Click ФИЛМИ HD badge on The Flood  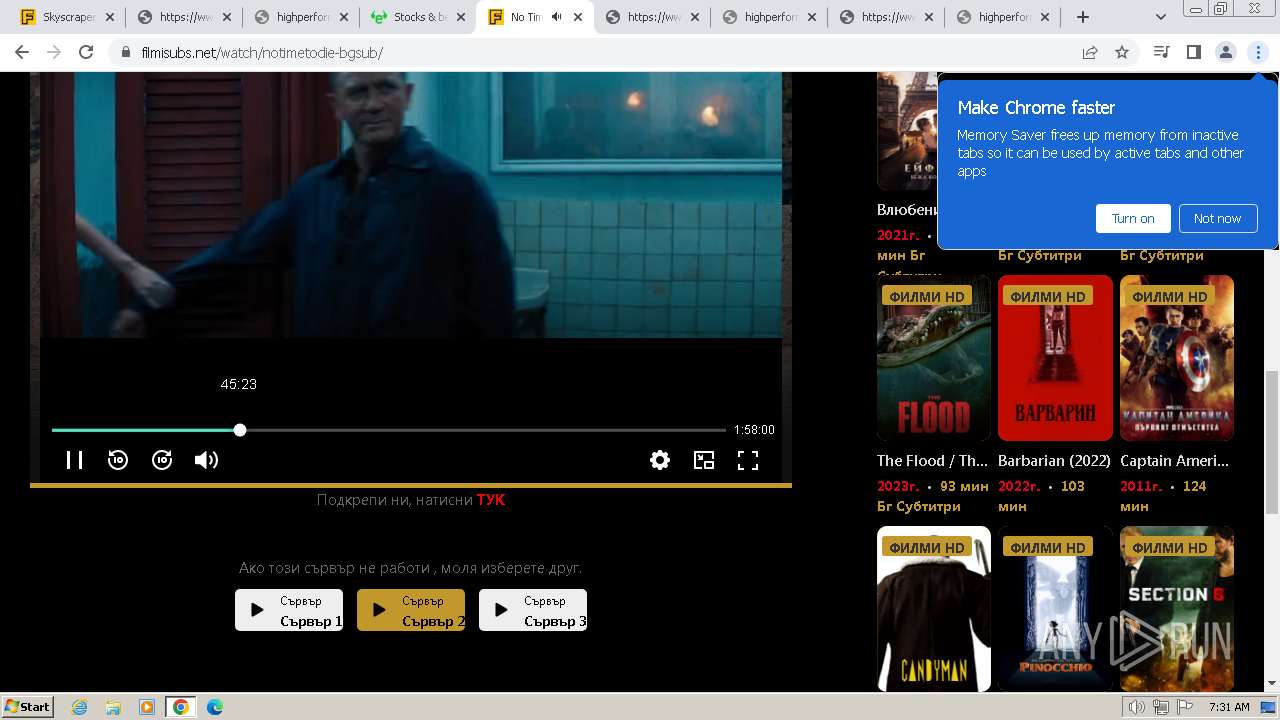point(927,296)
